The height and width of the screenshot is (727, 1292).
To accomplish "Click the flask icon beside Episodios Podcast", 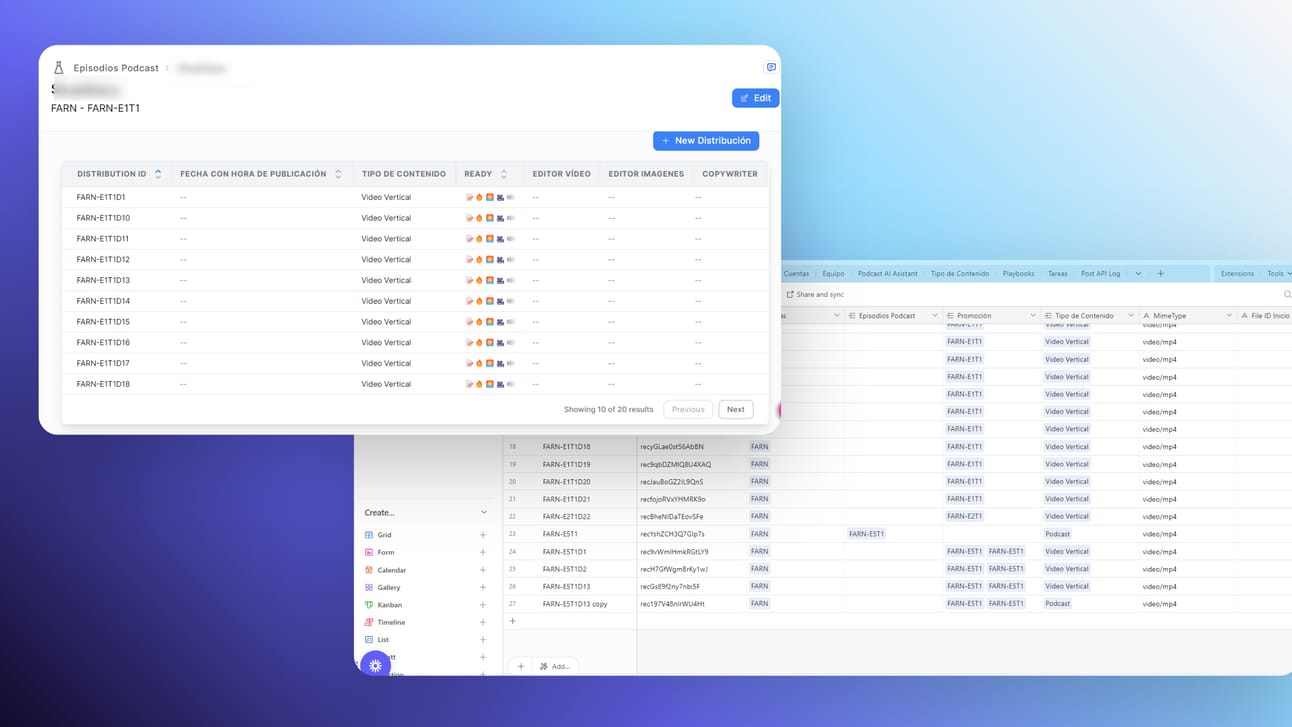I will point(58,68).
